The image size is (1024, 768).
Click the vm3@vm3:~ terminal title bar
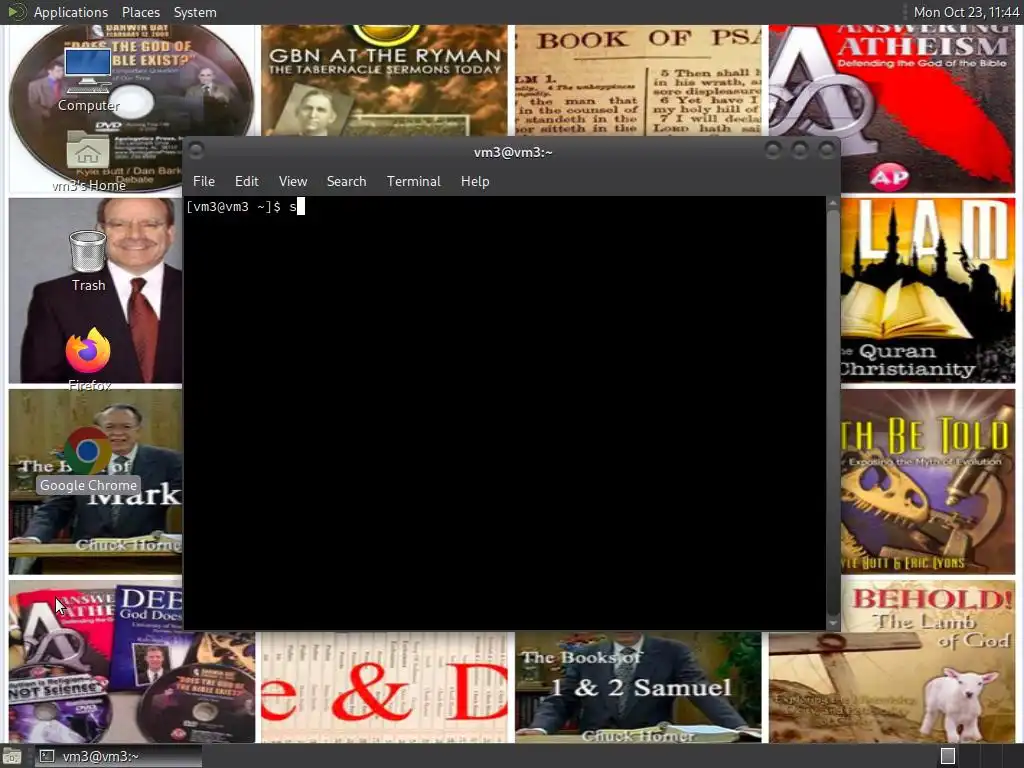point(513,152)
